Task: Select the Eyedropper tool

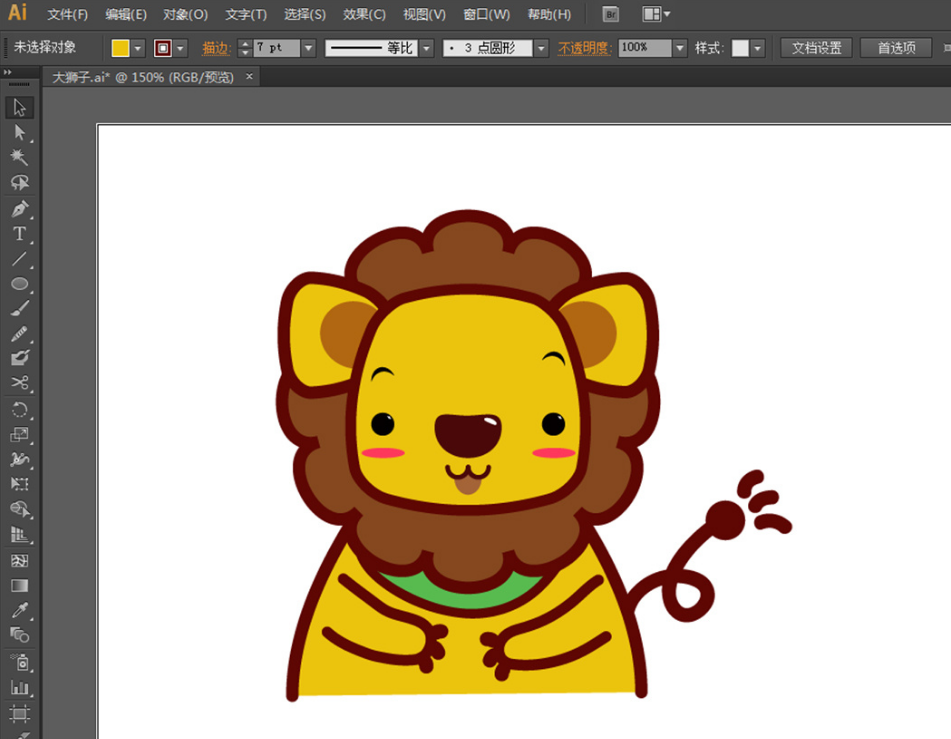Action: click(x=19, y=610)
